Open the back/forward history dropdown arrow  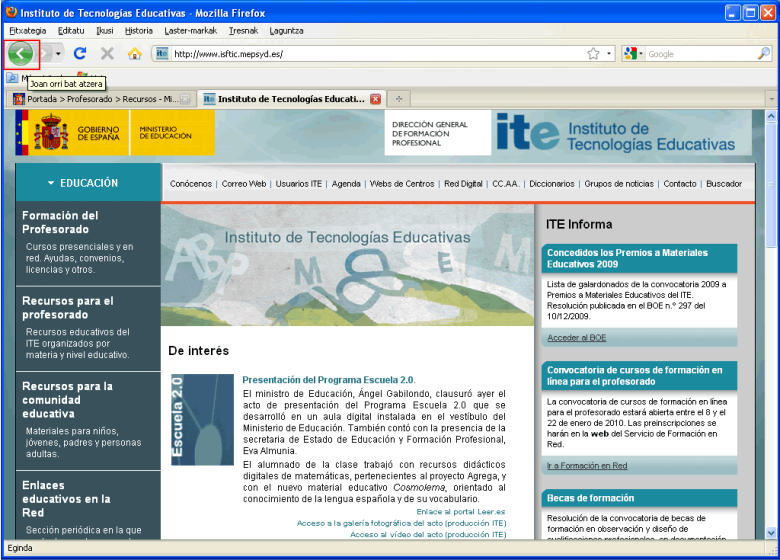click(x=58, y=53)
